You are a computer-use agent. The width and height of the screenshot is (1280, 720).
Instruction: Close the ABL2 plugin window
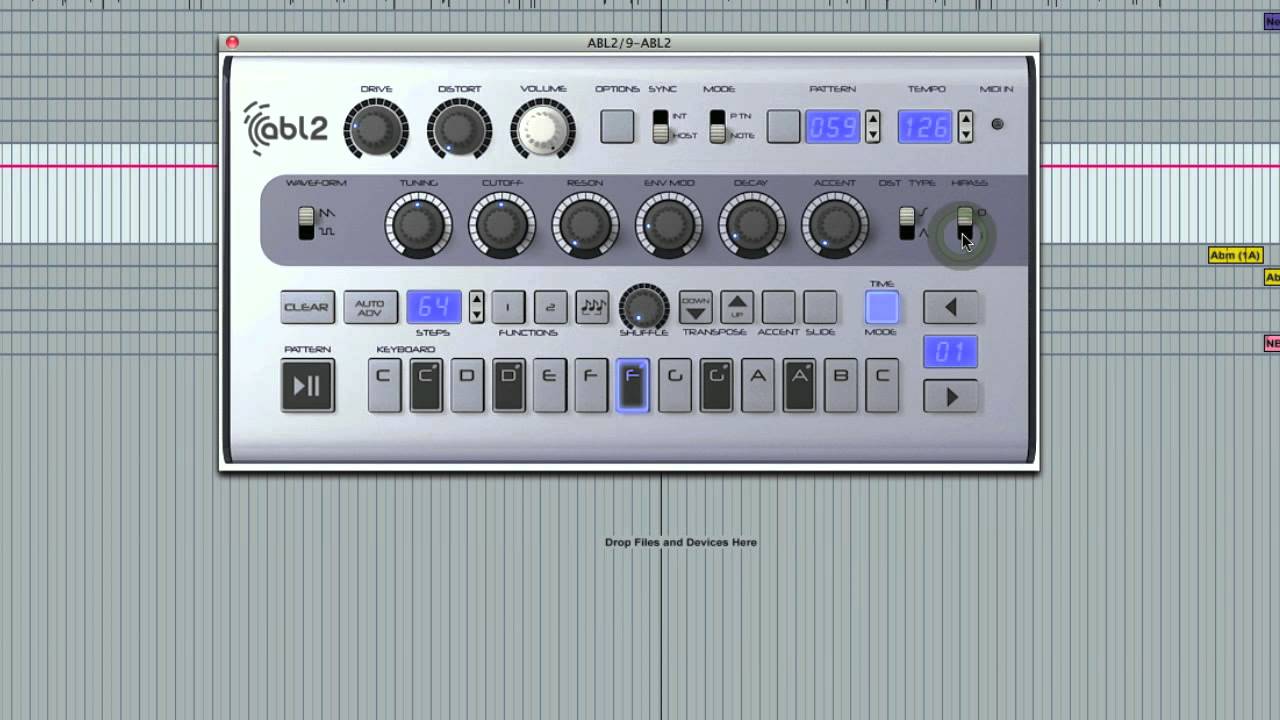232,42
